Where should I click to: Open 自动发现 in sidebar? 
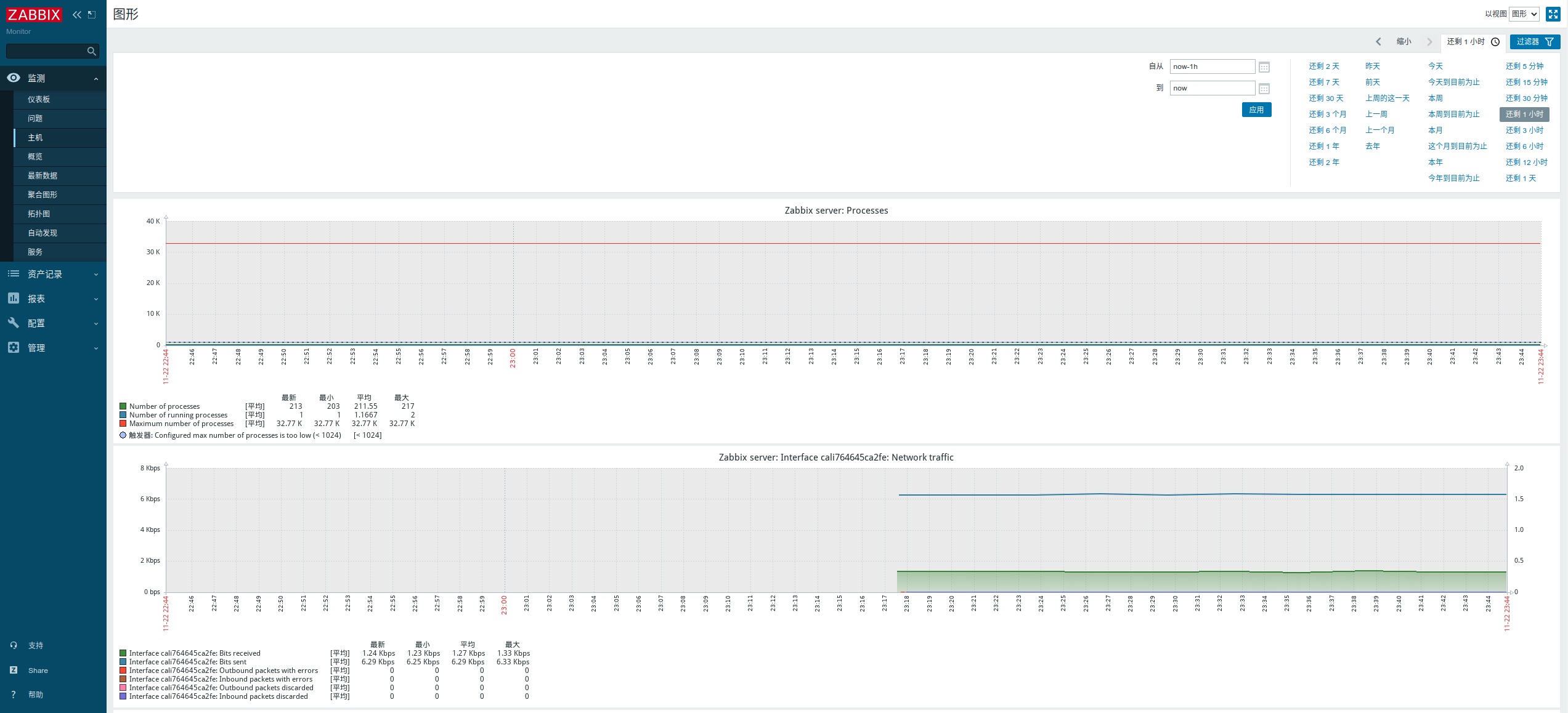[x=60, y=233]
